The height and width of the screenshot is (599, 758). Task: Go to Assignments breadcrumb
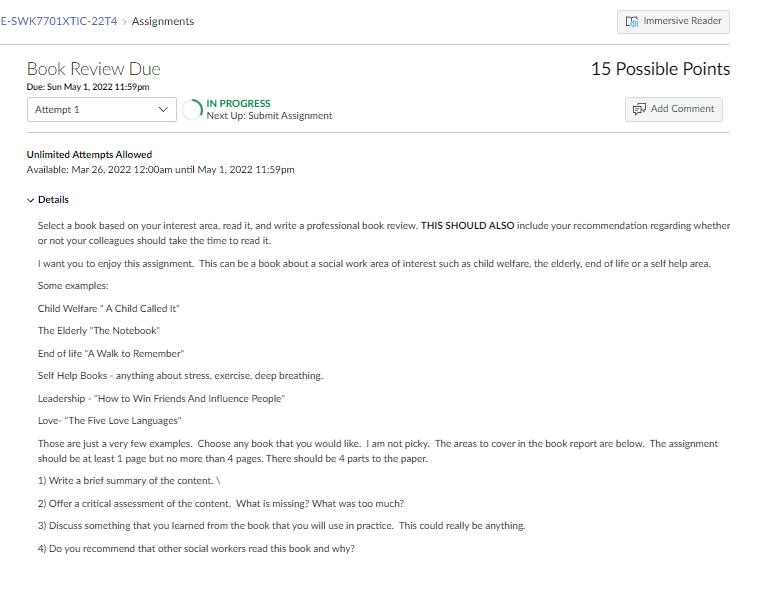pyautogui.click(x=163, y=21)
